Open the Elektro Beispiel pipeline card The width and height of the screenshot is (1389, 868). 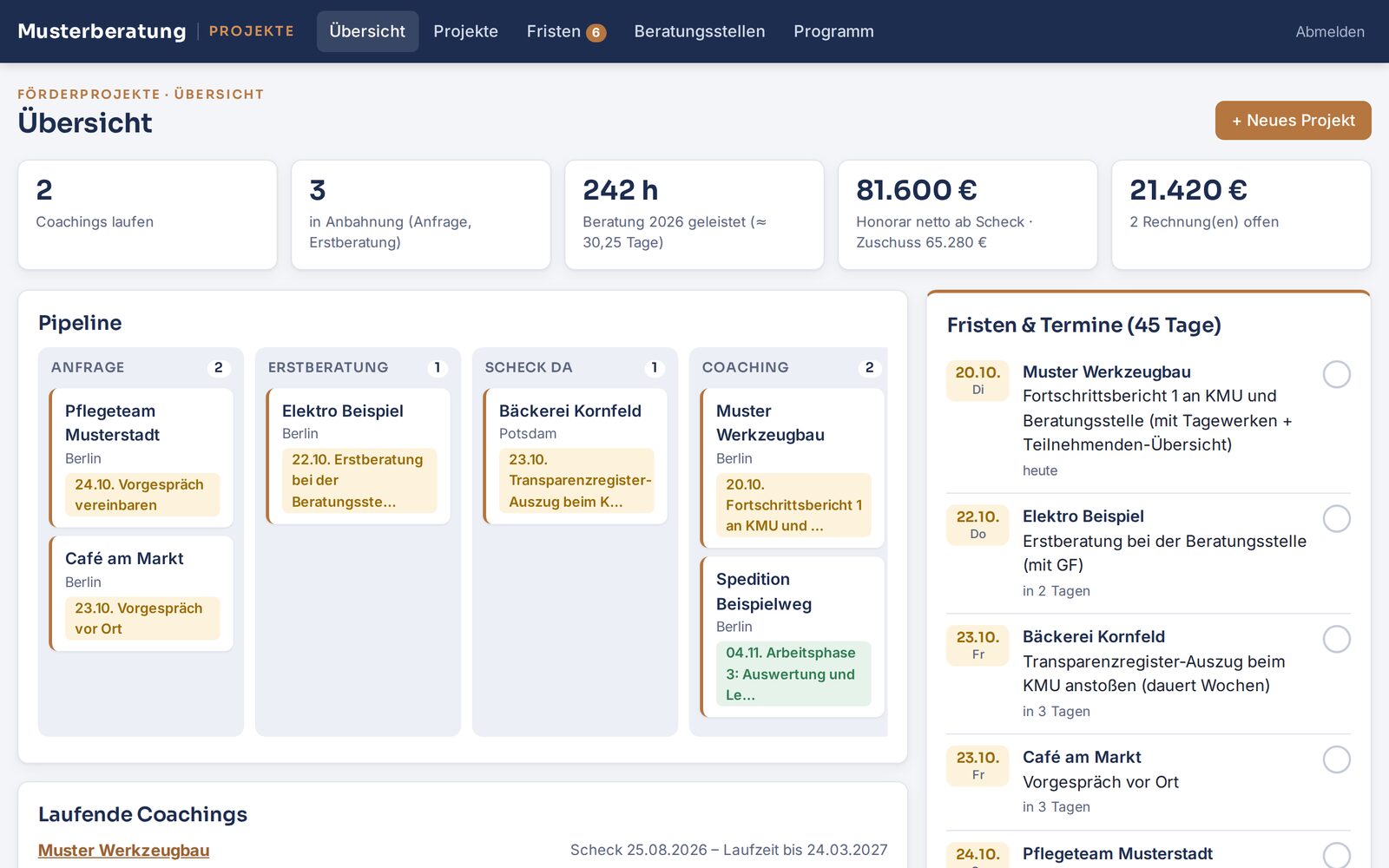pyautogui.click(x=359, y=456)
